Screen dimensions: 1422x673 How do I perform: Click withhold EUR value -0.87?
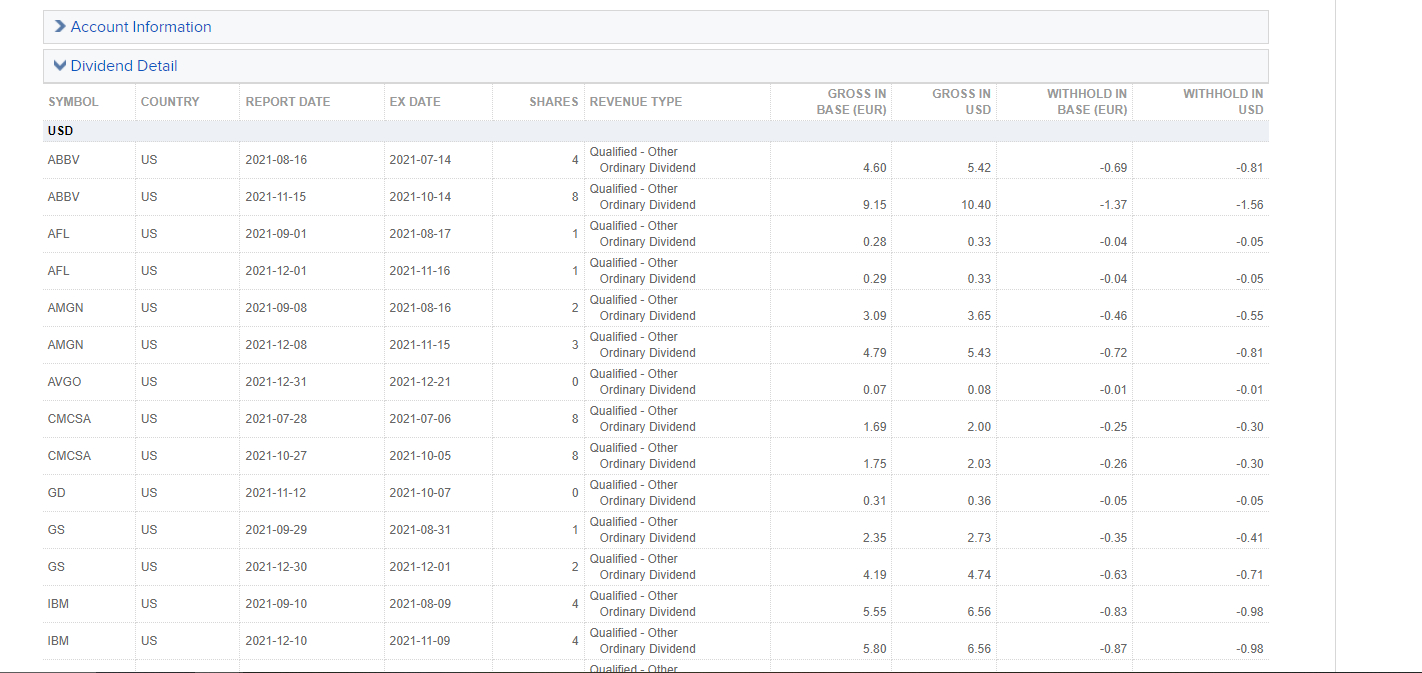click(1114, 649)
